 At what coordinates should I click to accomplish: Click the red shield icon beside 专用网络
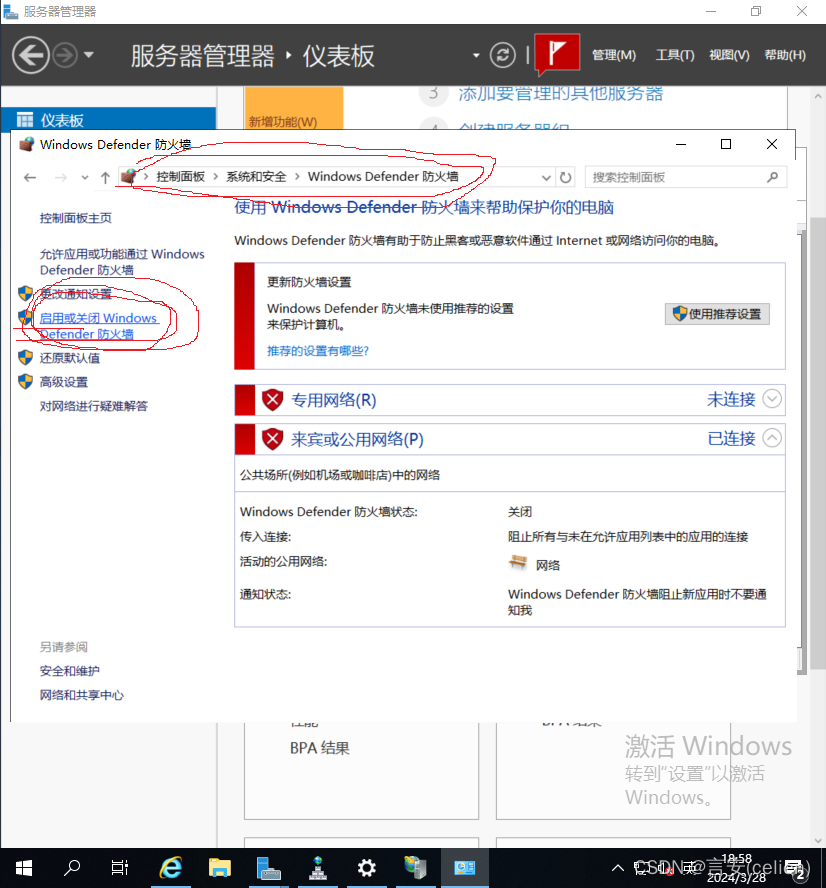coord(272,400)
